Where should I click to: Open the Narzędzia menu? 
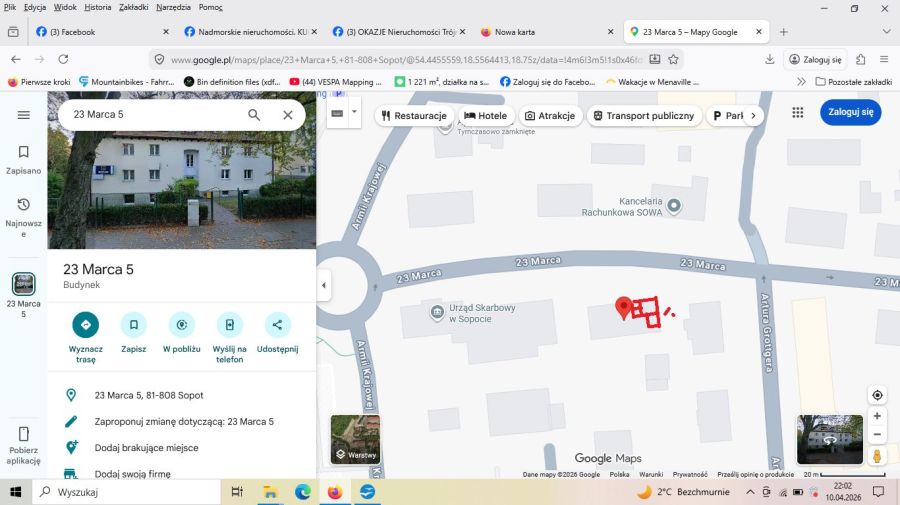click(x=173, y=7)
